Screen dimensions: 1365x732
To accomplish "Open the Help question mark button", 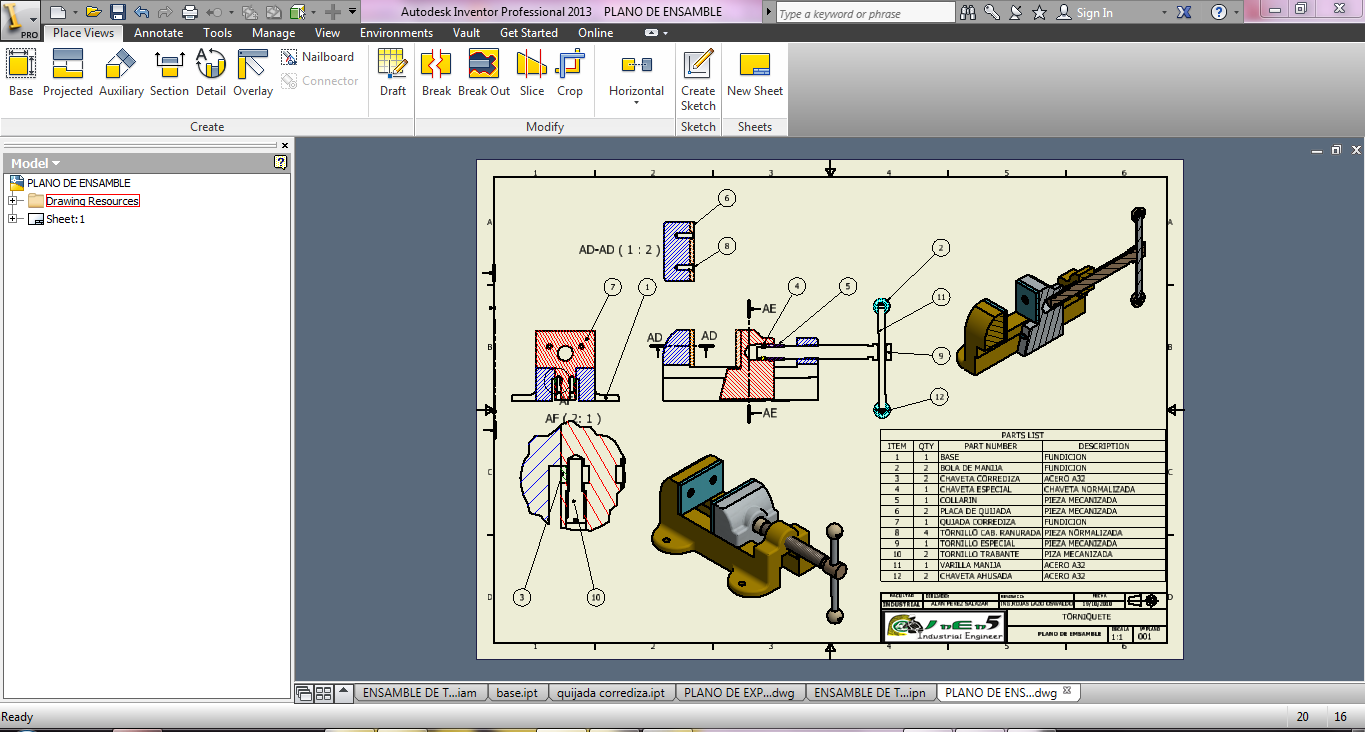I will (1219, 12).
